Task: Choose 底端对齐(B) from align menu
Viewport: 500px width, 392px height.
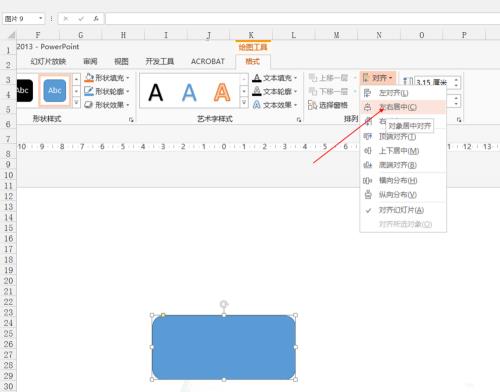Action: (403, 165)
